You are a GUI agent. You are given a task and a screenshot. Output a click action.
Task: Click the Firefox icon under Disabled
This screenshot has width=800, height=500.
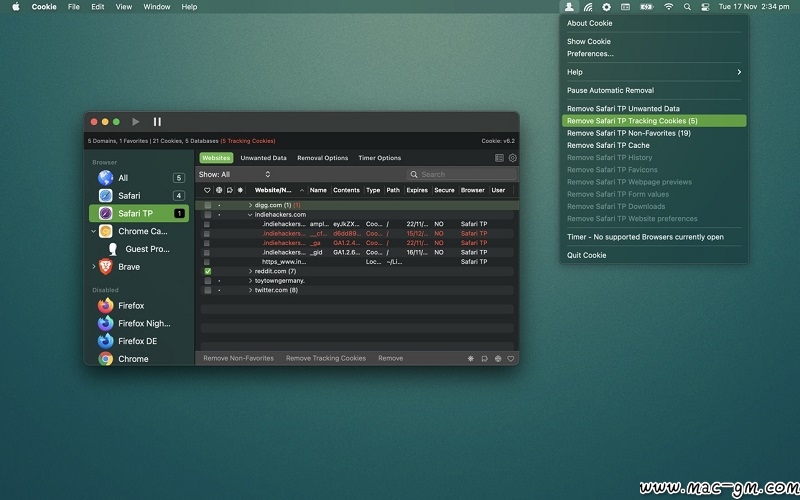point(106,306)
